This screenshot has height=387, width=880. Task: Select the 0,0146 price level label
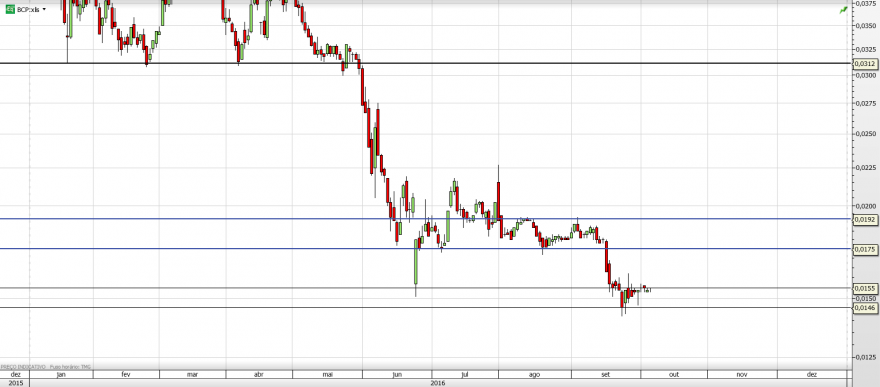tap(865, 307)
